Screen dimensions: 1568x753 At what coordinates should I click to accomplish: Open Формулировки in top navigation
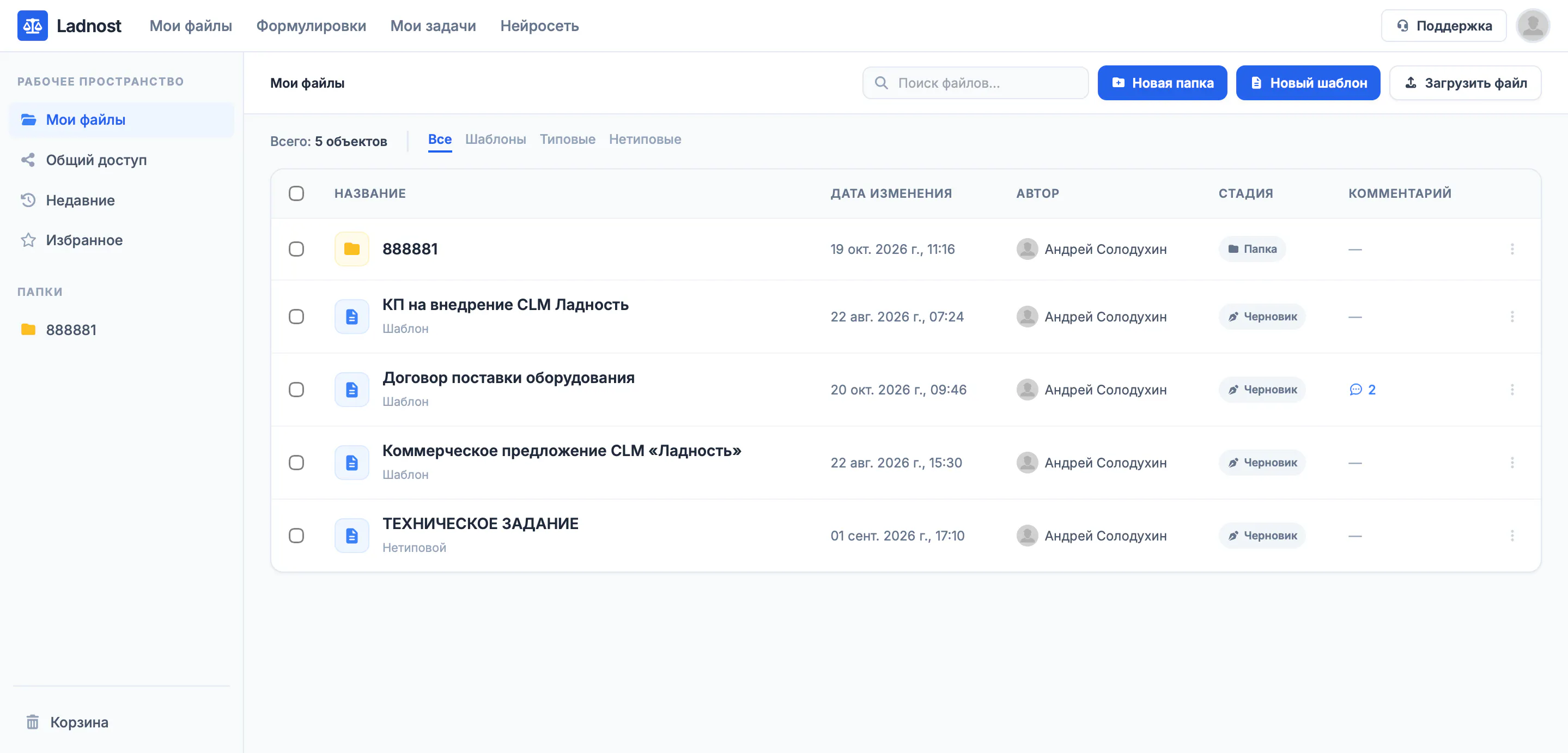coord(311,26)
